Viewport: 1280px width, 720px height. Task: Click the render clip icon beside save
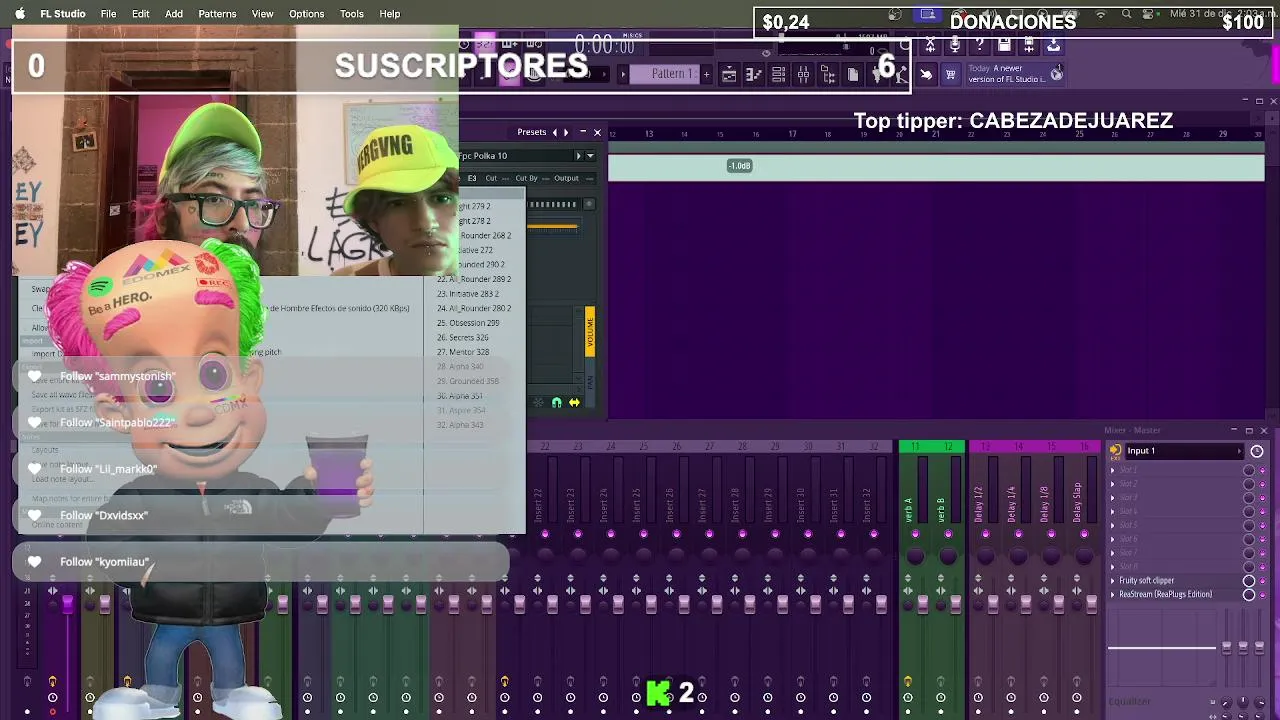(1029, 45)
